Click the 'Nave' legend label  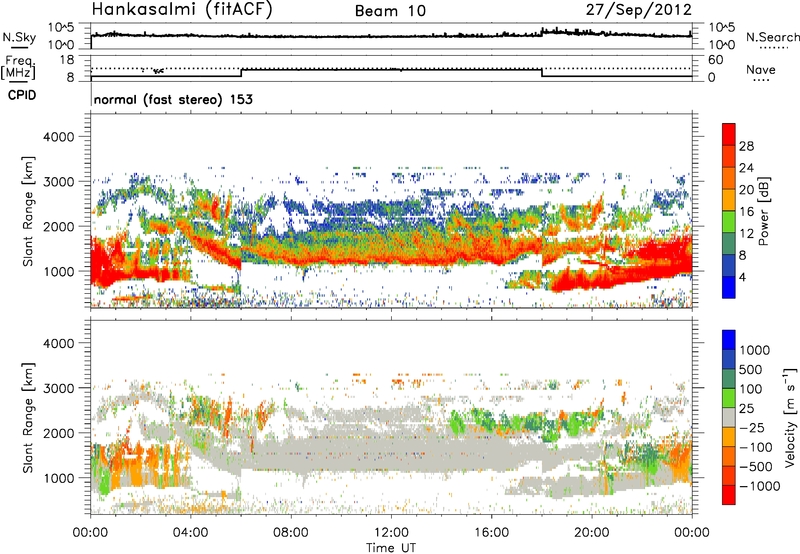point(761,69)
